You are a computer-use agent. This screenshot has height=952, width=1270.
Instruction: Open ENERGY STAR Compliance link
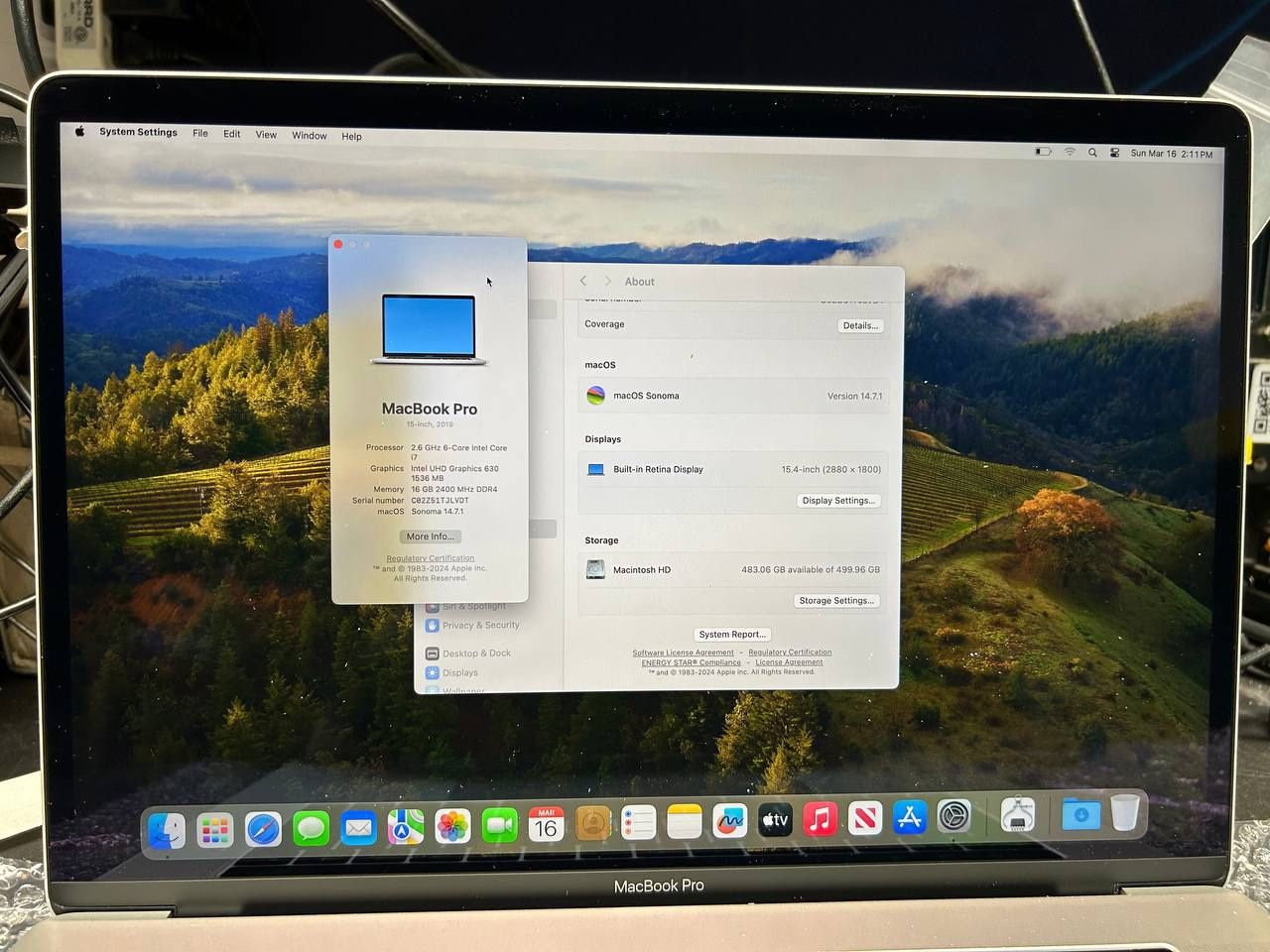(x=692, y=662)
